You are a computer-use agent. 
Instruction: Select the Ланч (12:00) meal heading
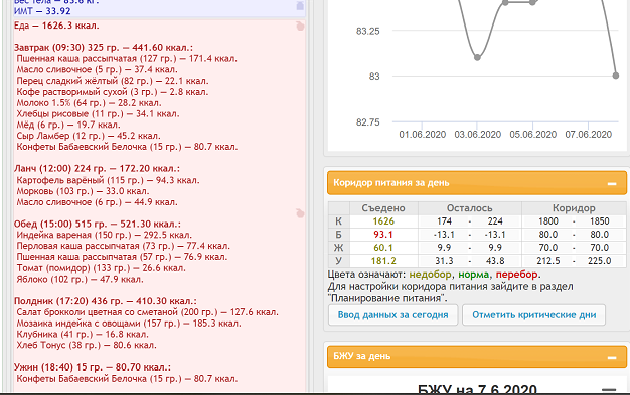click(97, 168)
